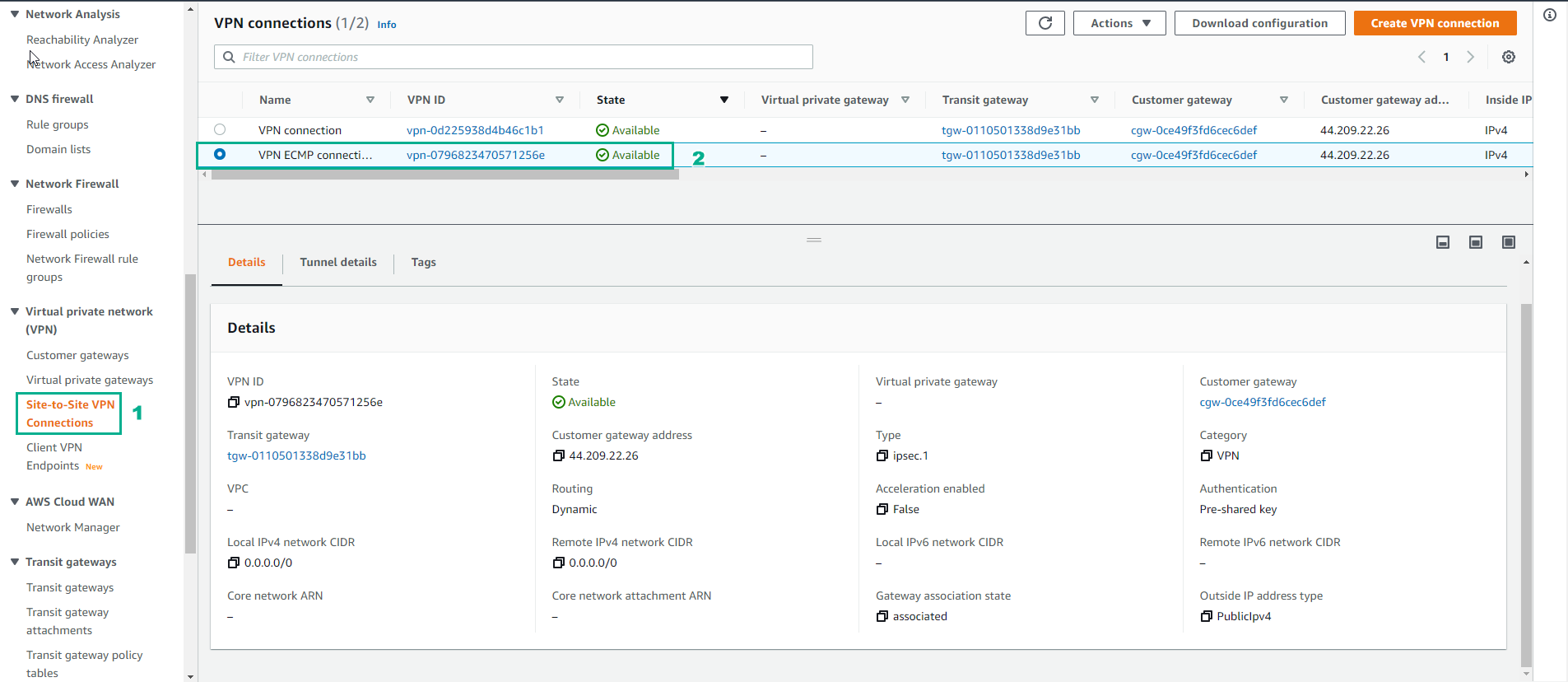
Task: Click the search magnifier icon in filter box
Action: click(229, 57)
